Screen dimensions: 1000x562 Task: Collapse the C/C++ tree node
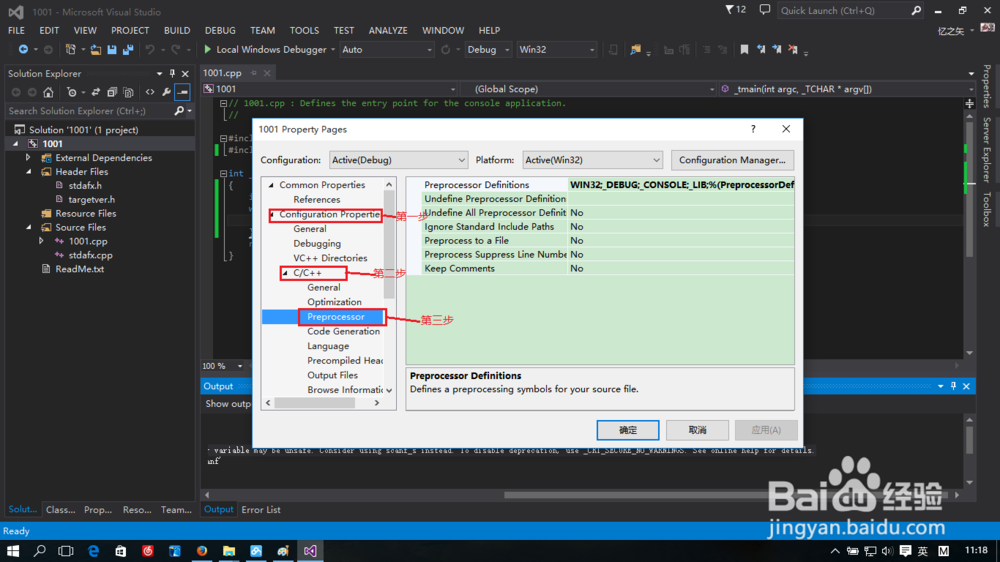click(x=285, y=273)
